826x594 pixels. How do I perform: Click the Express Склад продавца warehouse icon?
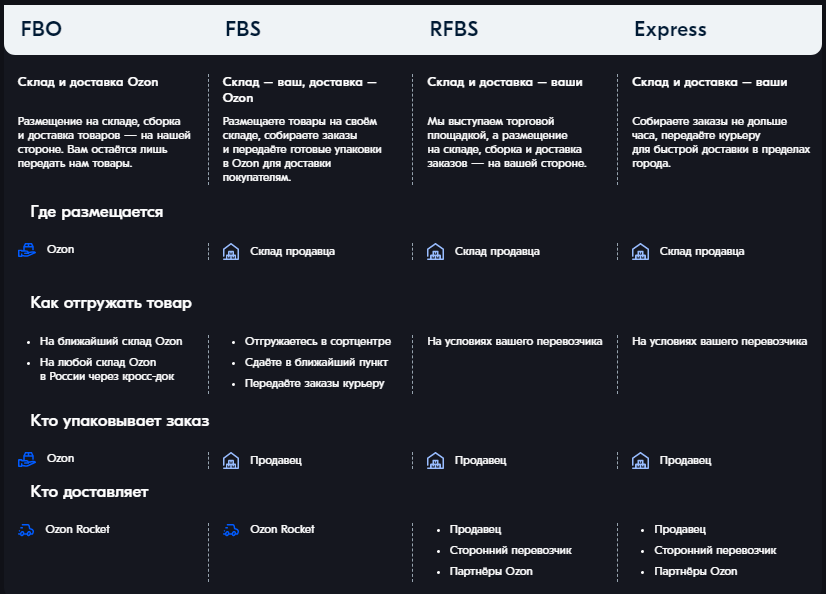pos(640,252)
